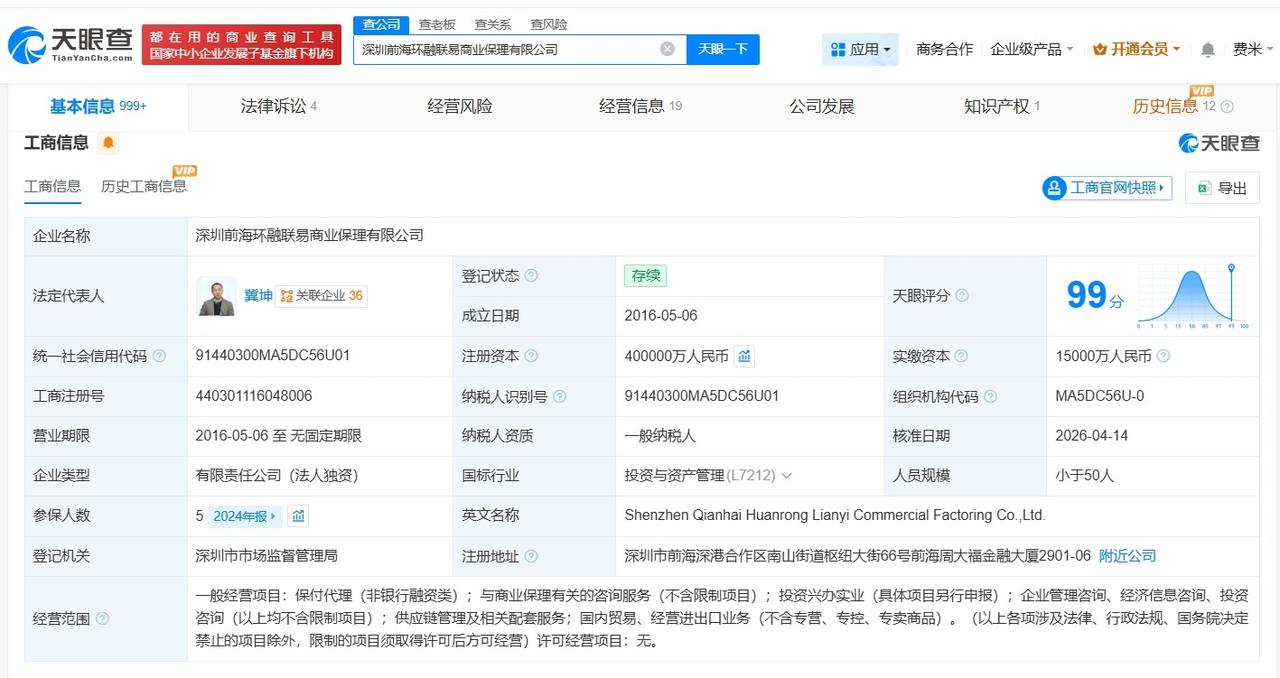Screen dimensions: 1280x678
Task: Click the 存续 status tag
Action: point(645,276)
